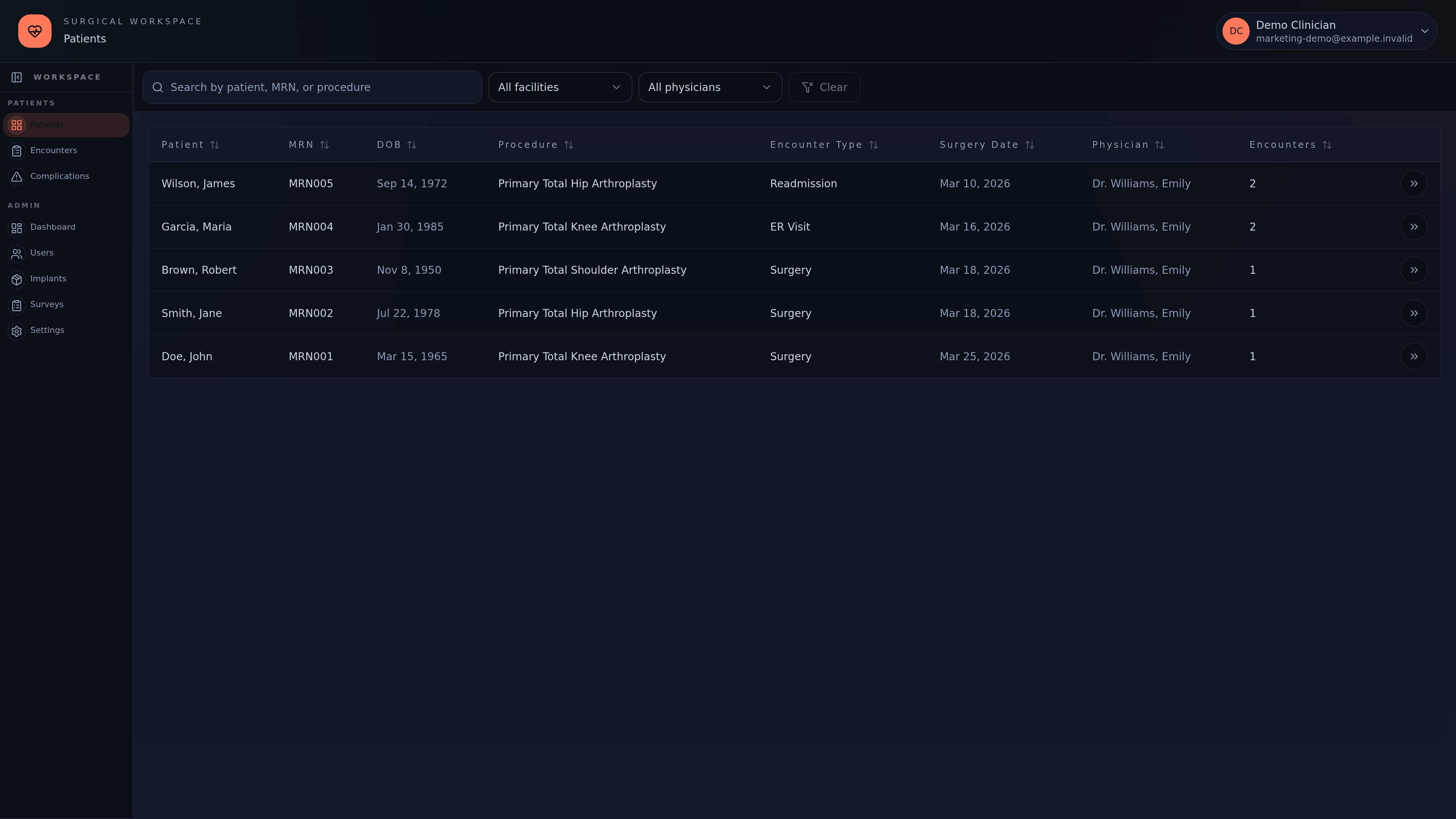
Task: Open Doe, John row details arrow
Action: 1414,357
